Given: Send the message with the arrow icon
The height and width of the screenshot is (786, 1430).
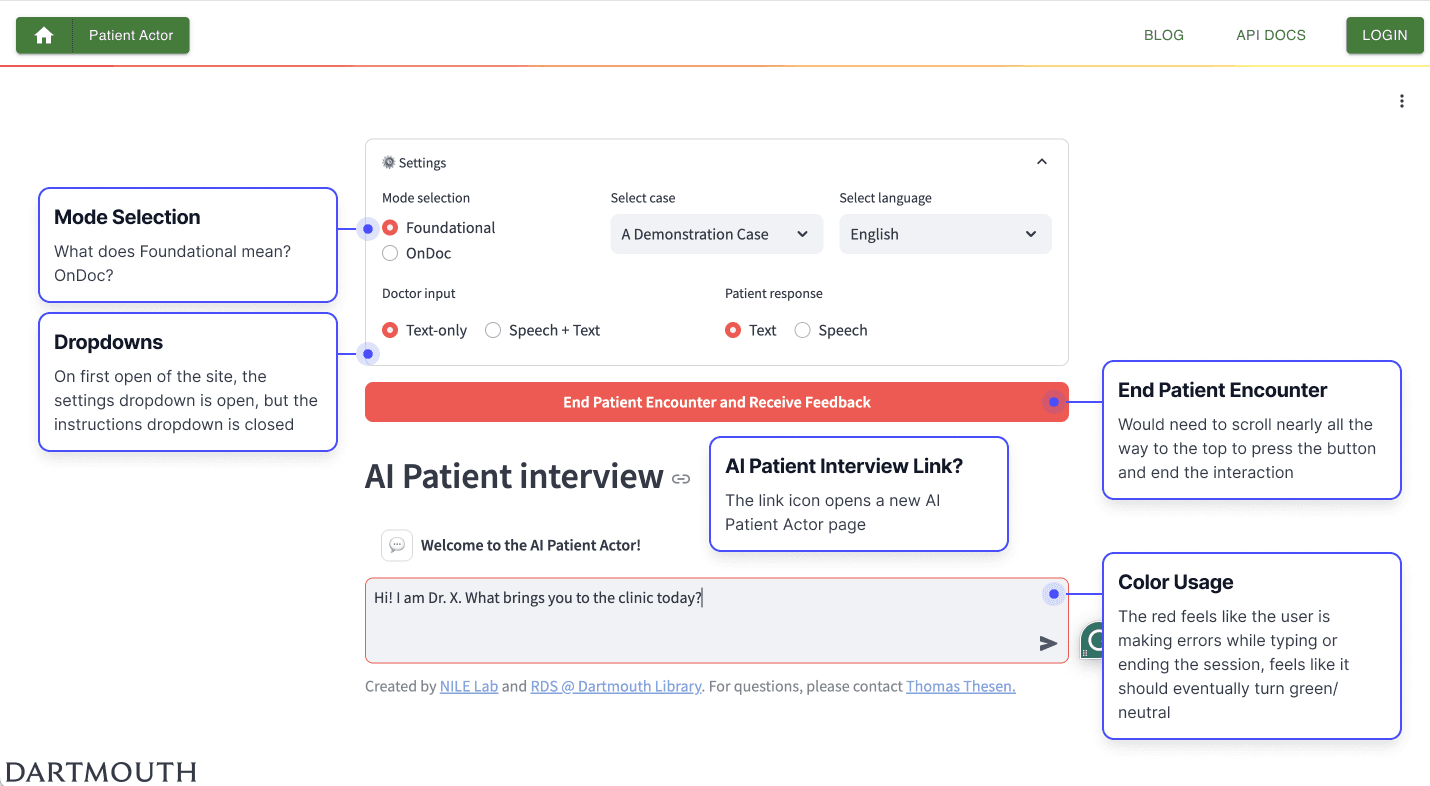Looking at the screenshot, I should pos(1048,643).
